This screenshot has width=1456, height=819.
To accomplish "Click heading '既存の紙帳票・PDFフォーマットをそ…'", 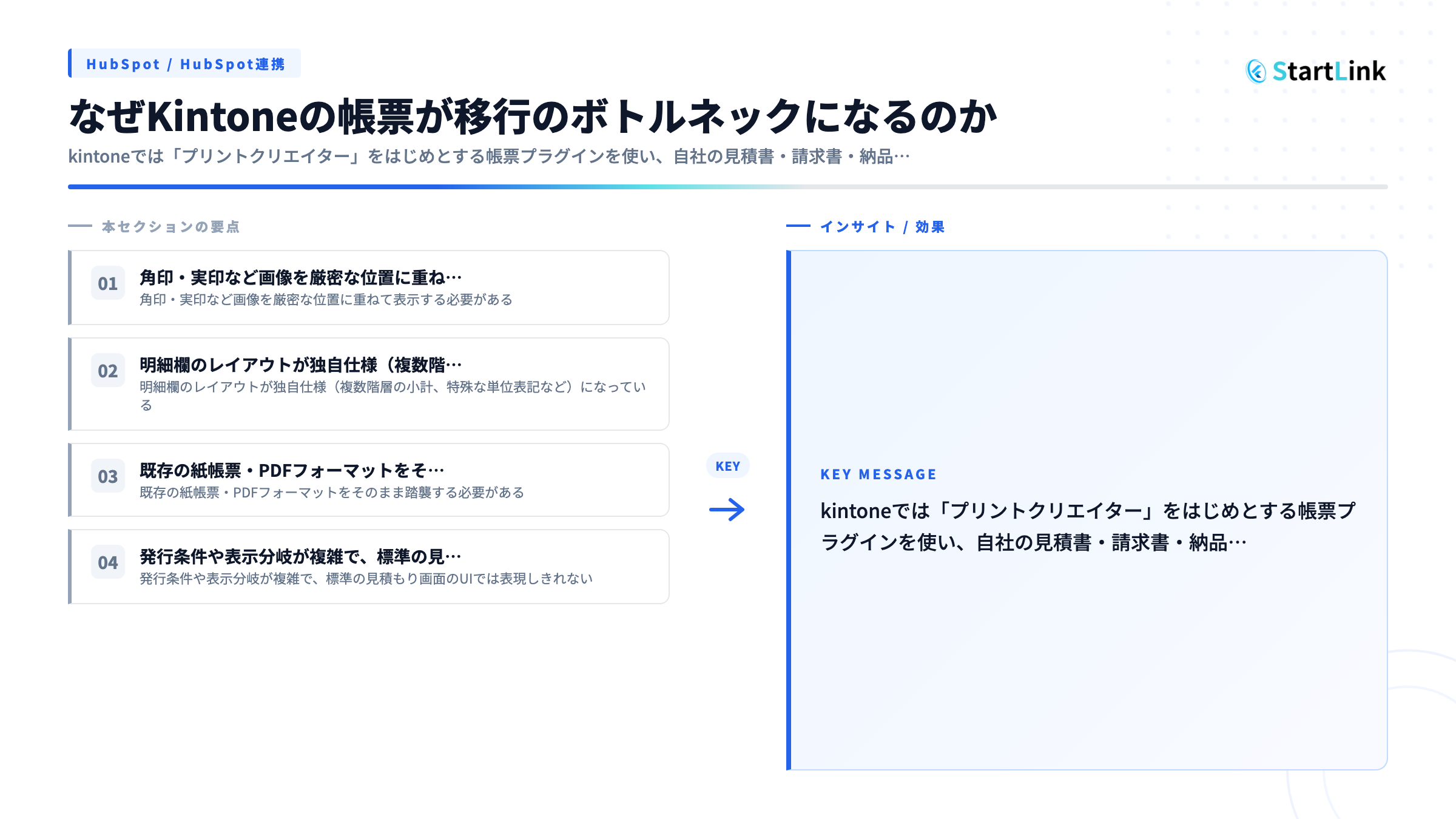I will tap(292, 470).
